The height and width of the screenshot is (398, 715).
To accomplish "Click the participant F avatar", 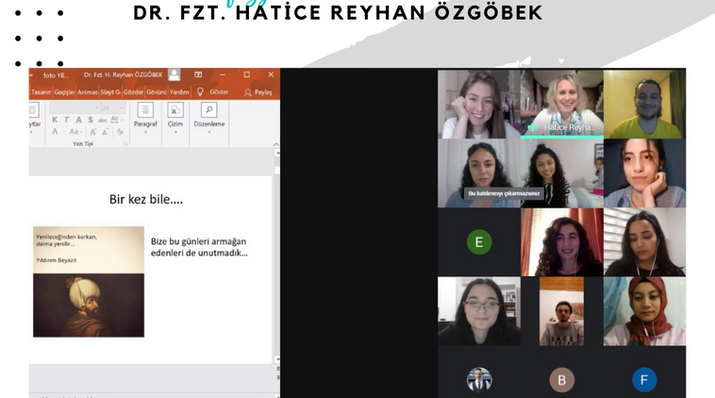I will 644,380.
